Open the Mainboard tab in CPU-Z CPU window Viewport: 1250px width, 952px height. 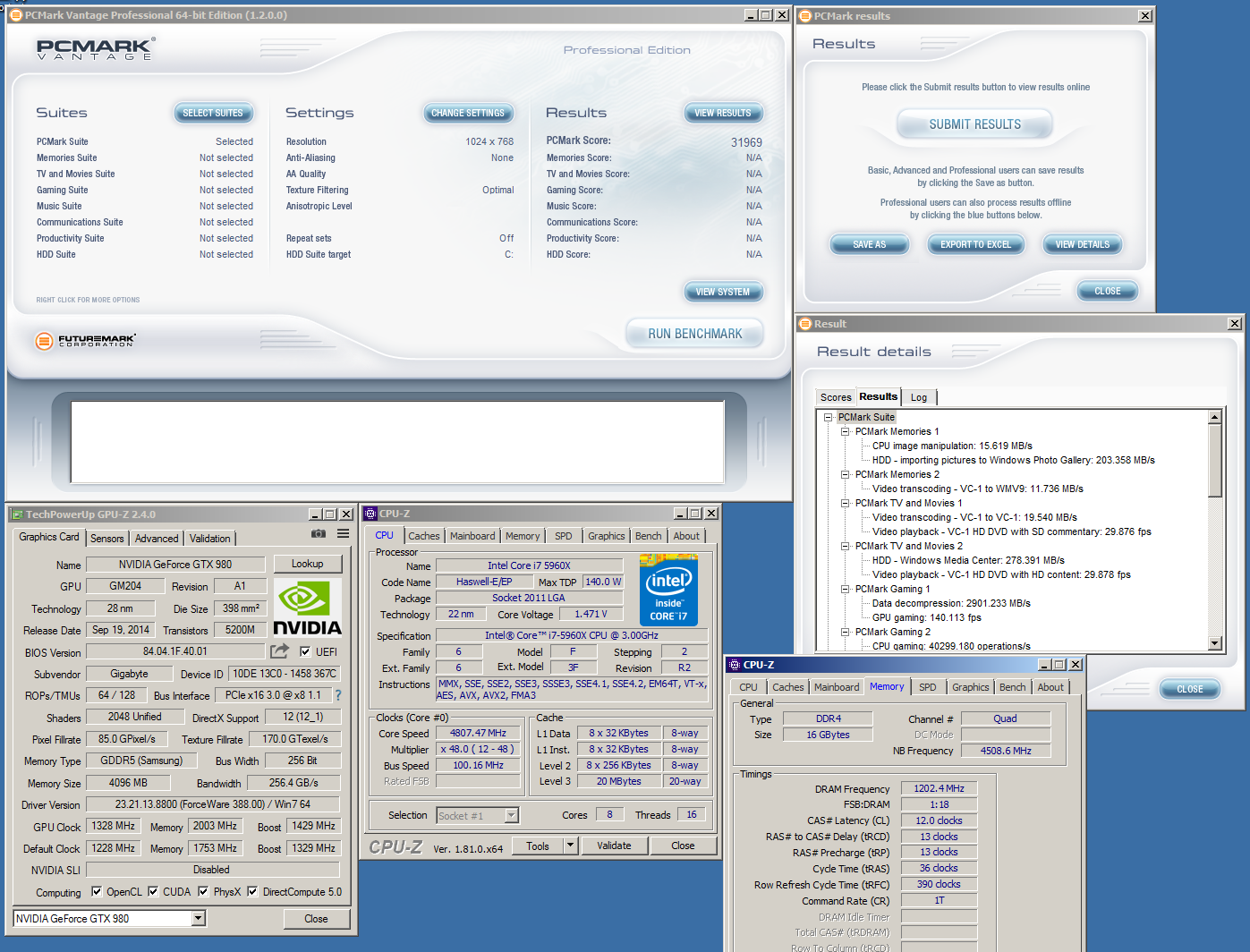pyautogui.click(x=472, y=536)
